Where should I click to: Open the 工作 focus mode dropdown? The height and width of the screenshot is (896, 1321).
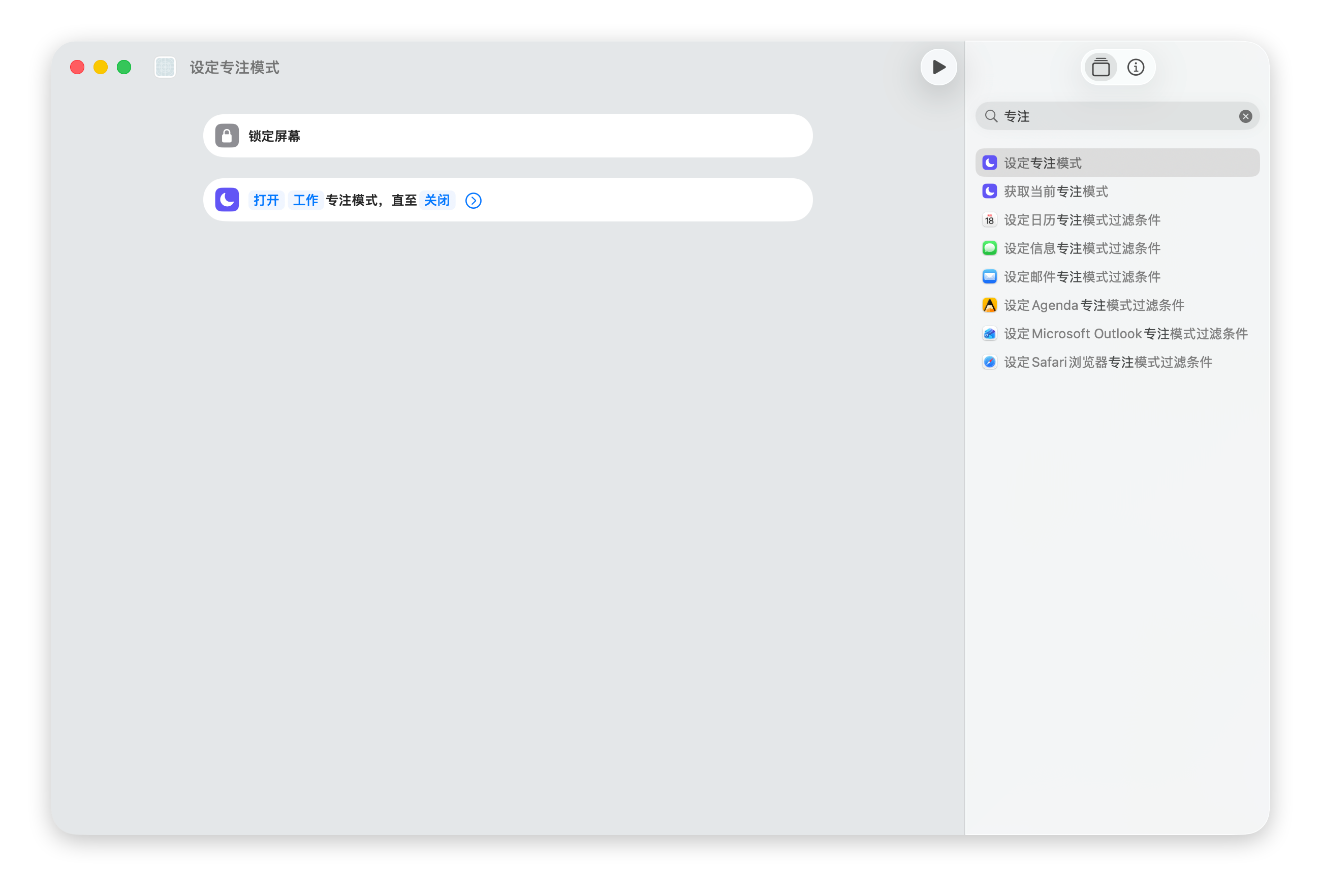pyautogui.click(x=305, y=200)
